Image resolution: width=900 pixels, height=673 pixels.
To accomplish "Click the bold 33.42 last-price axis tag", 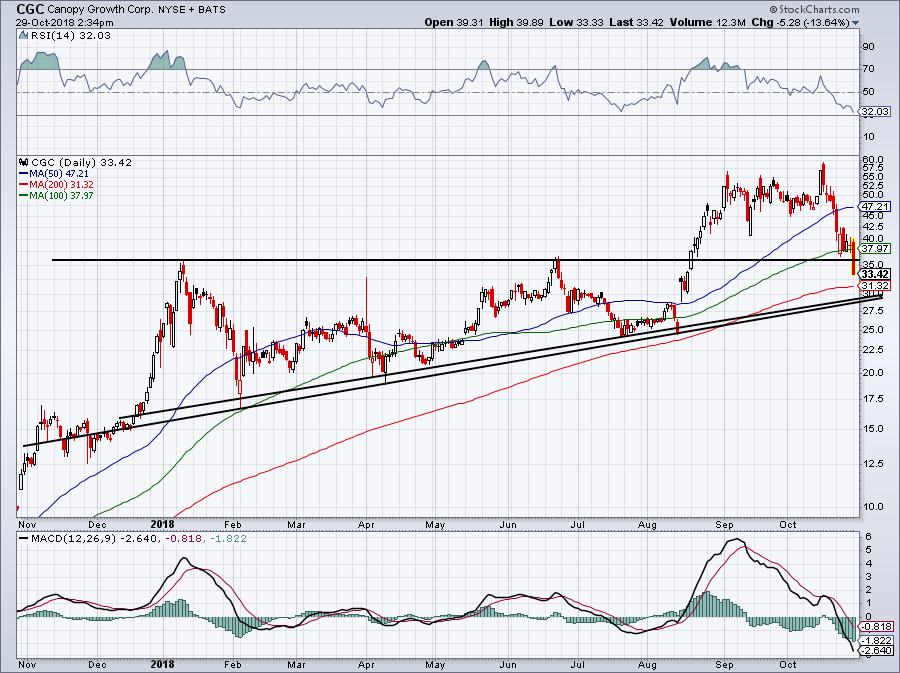I will [876, 274].
